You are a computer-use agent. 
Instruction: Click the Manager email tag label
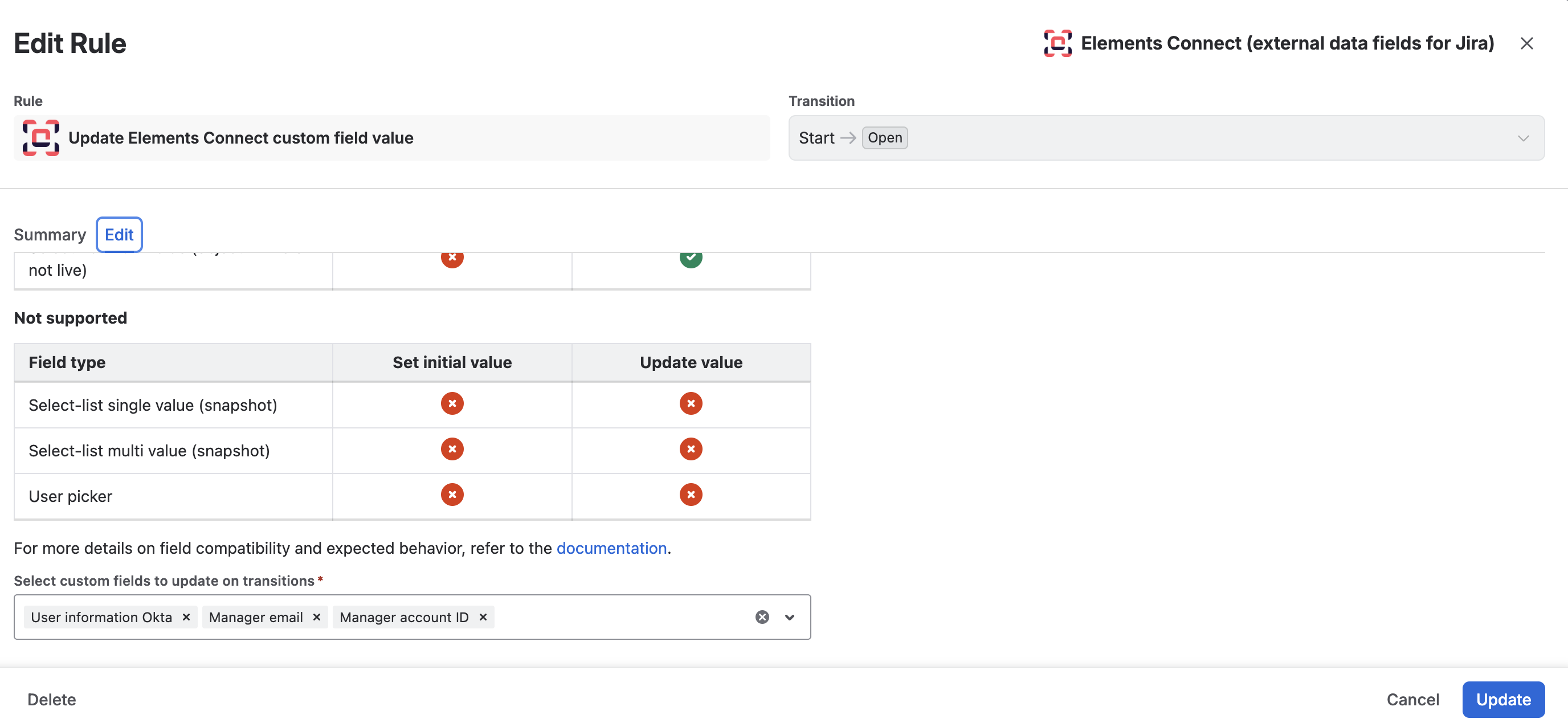pos(256,617)
